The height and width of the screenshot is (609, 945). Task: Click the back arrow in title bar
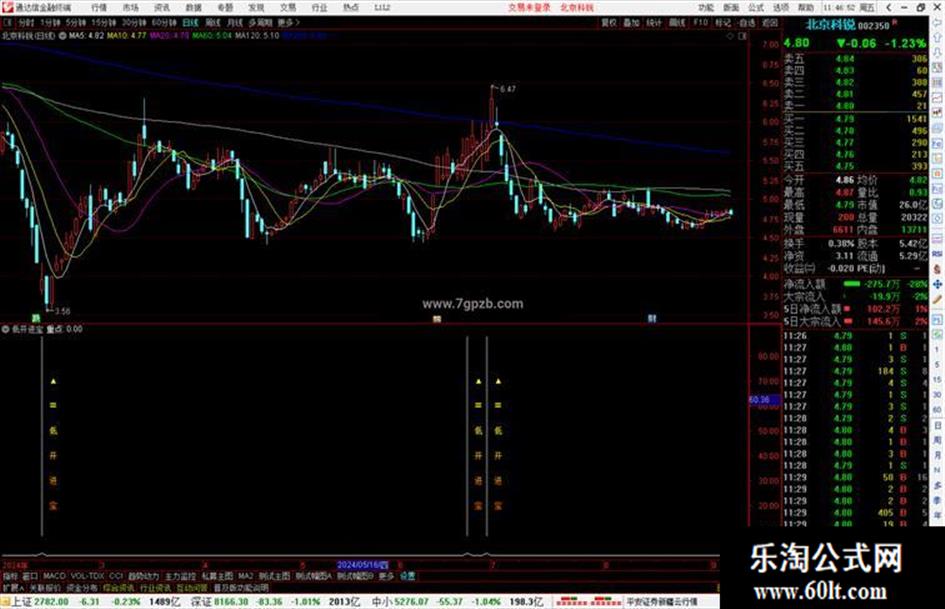pos(888,8)
